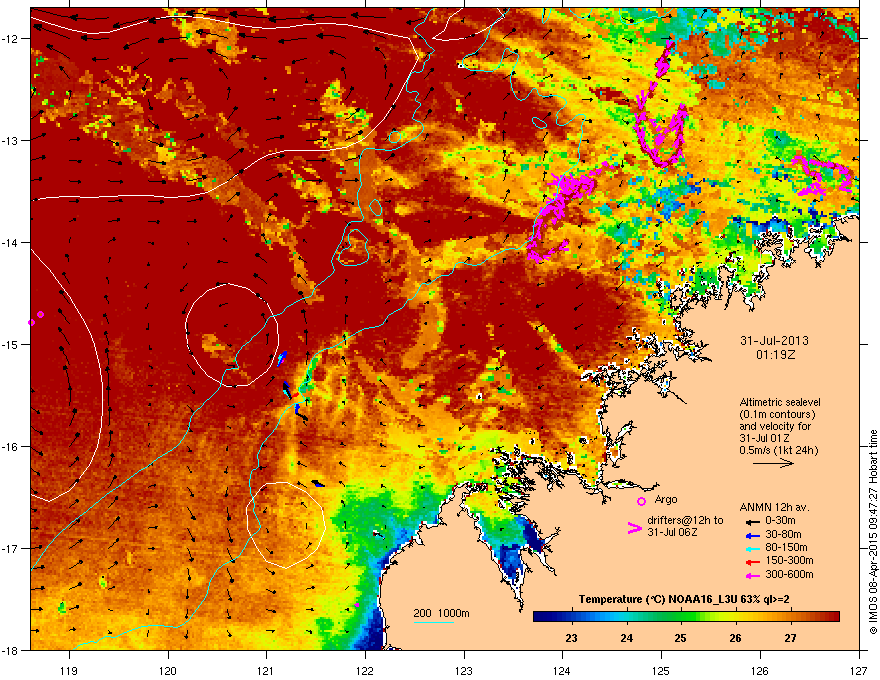The image size is (880, 680).
Task: Click the '0-30m' depth label
Action: (780, 521)
